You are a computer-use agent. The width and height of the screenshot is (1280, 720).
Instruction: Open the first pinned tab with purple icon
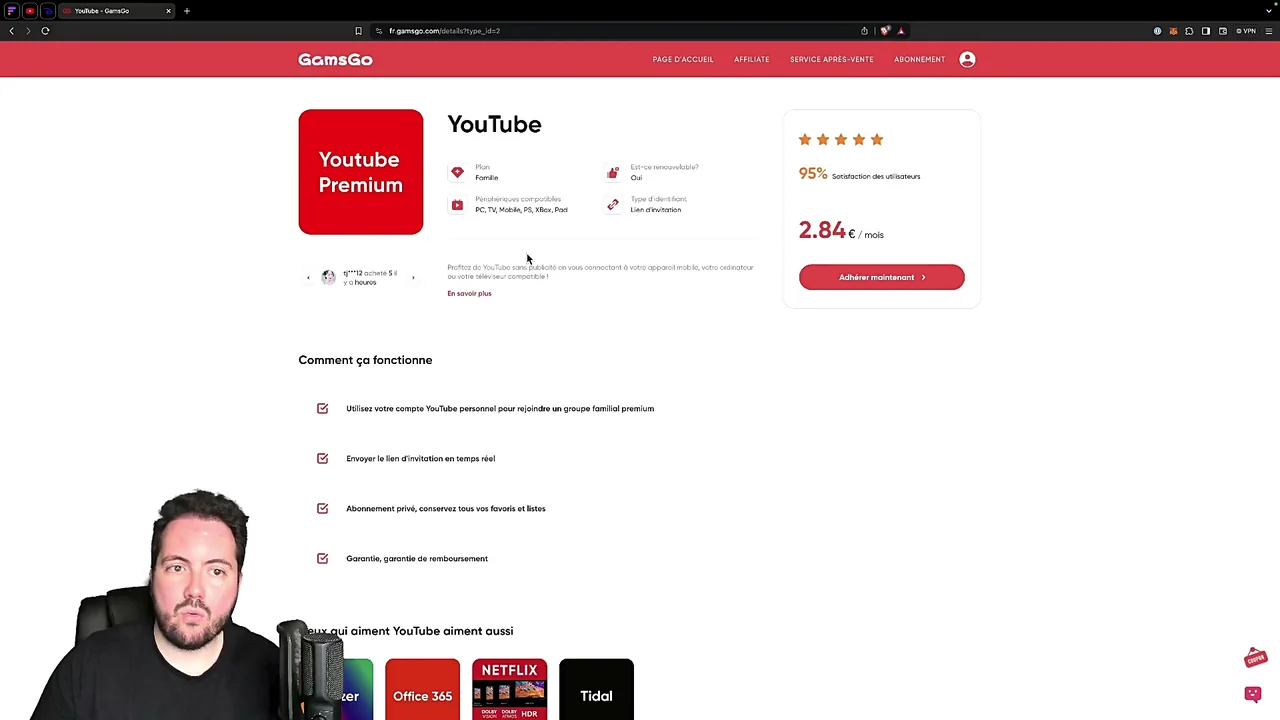(x=12, y=11)
